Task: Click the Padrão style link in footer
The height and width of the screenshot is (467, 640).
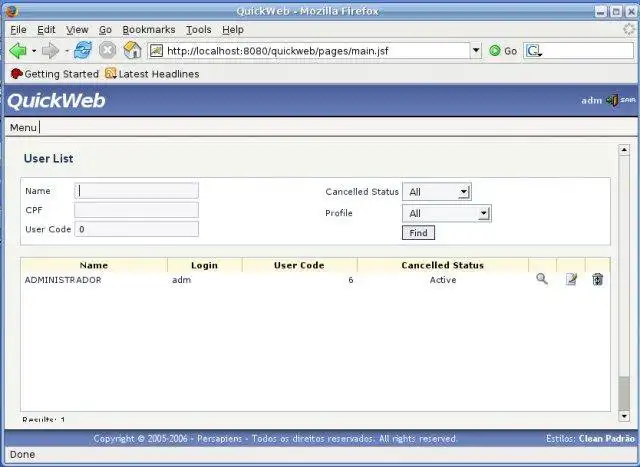Action: [620, 439]
